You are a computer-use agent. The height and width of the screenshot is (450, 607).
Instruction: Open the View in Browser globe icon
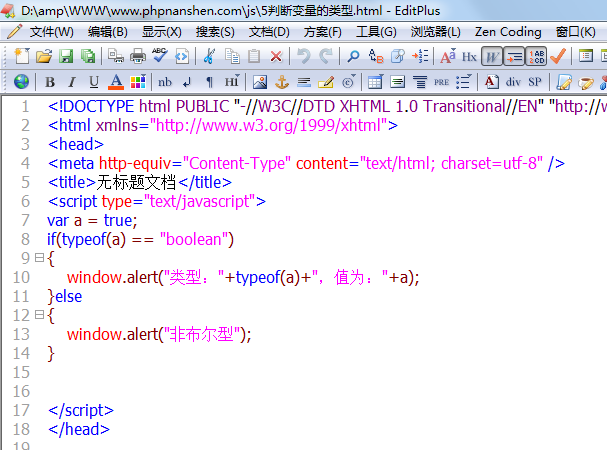click(x=21, y=82)
